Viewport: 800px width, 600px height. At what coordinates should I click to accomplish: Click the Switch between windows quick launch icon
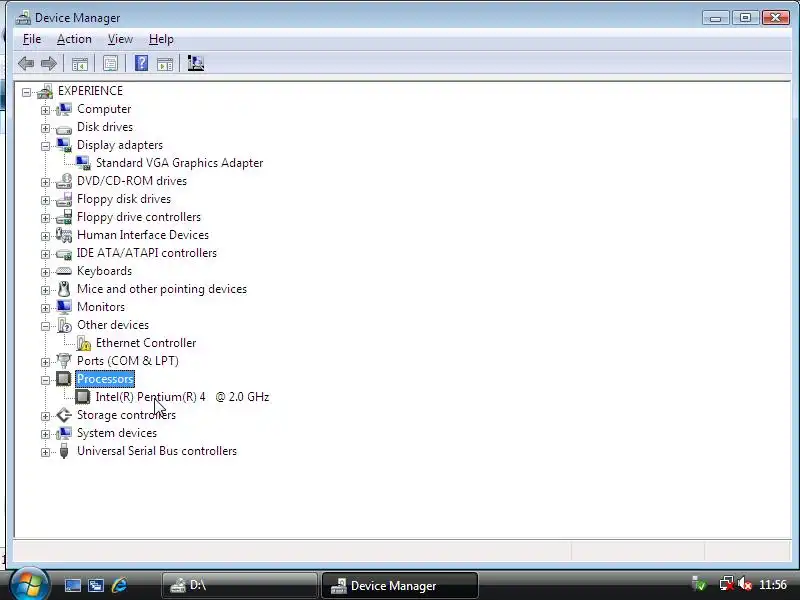click(x=96, y=585)
